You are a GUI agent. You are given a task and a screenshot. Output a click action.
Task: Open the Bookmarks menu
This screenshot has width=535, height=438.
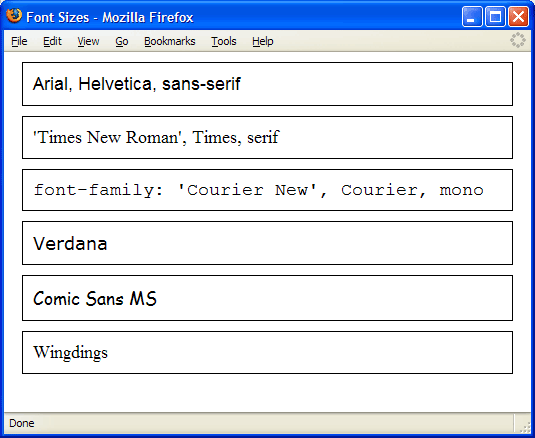(x=170, y=41)
